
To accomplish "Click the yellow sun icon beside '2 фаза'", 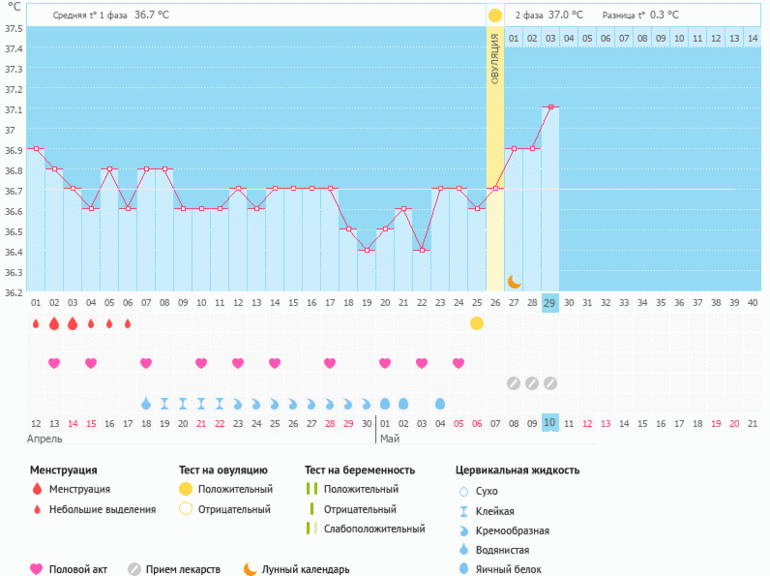I will [495, 16].
